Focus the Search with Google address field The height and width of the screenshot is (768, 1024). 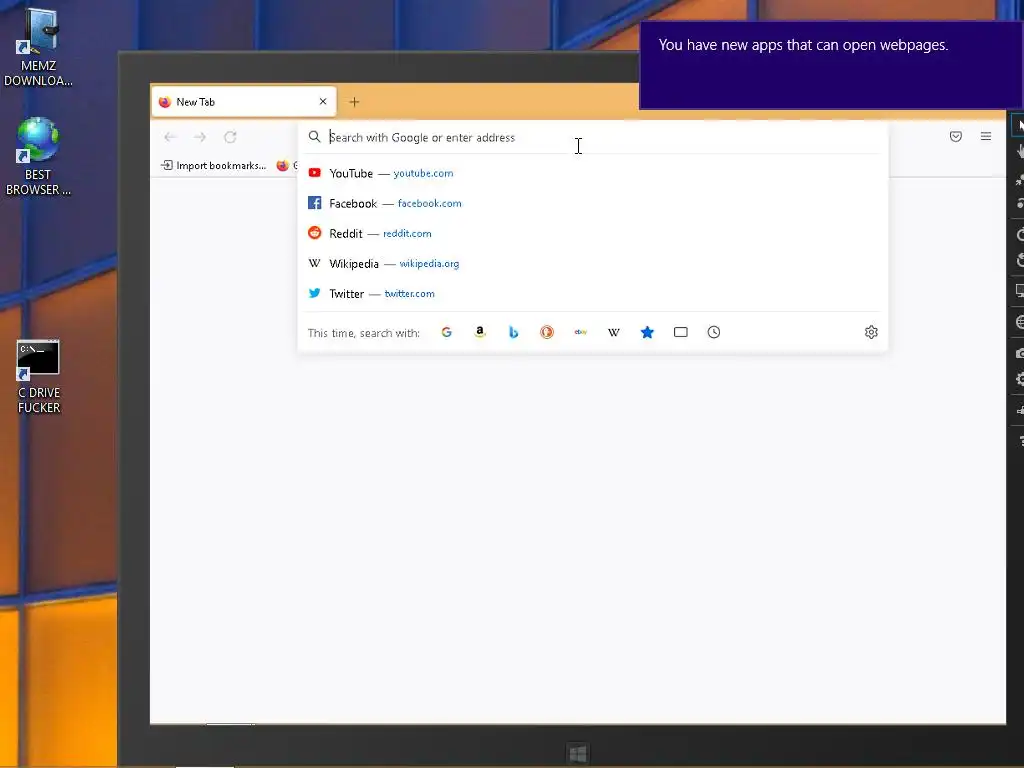tap(594, 137)
